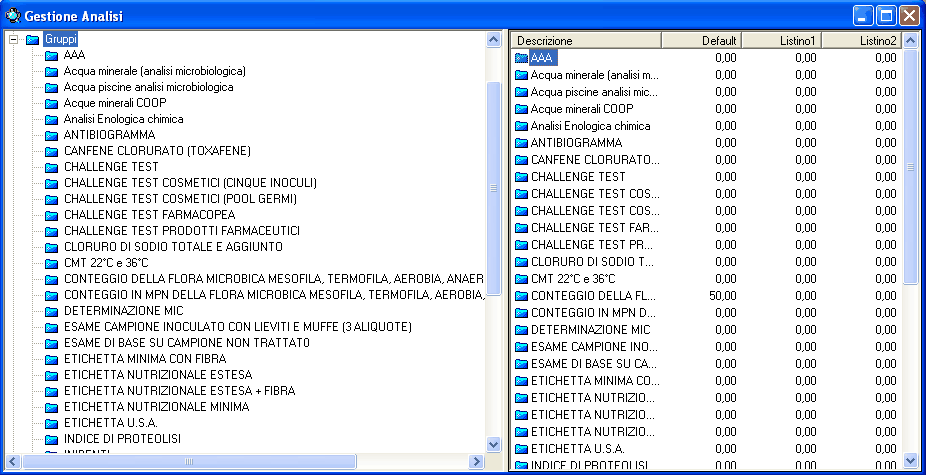Maximize the Gestione Analisi window
Screen dimensions: 926x475
(x=886, y=15)
